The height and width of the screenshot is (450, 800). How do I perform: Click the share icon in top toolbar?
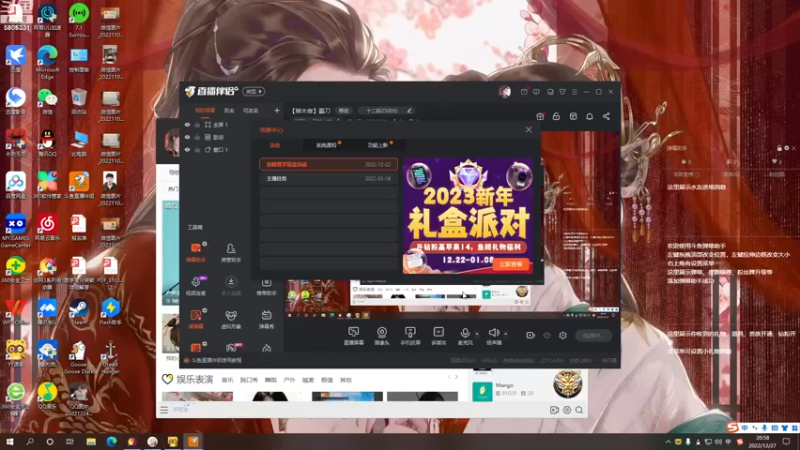click(606, 116)
